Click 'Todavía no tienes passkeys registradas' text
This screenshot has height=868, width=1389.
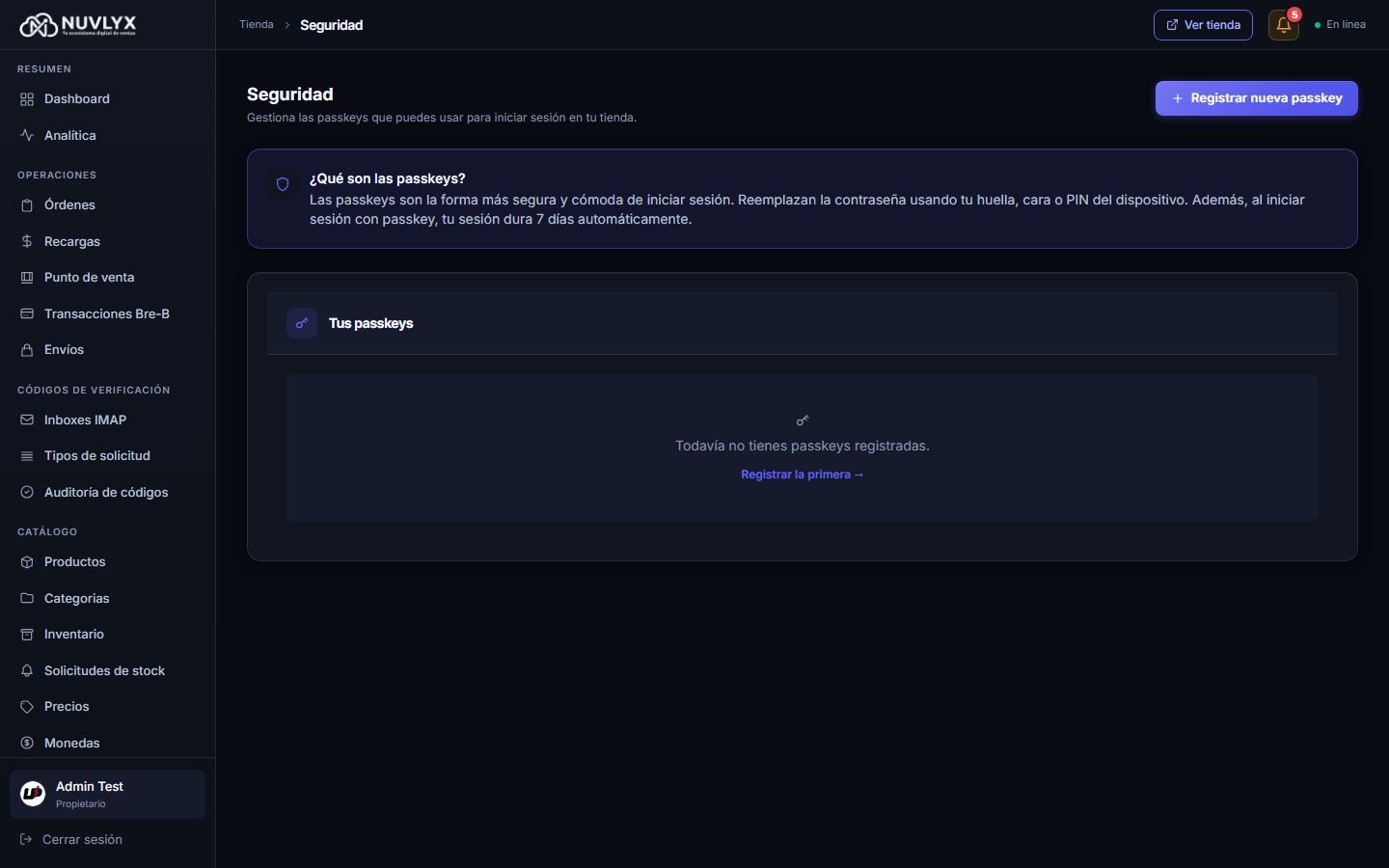803,446
